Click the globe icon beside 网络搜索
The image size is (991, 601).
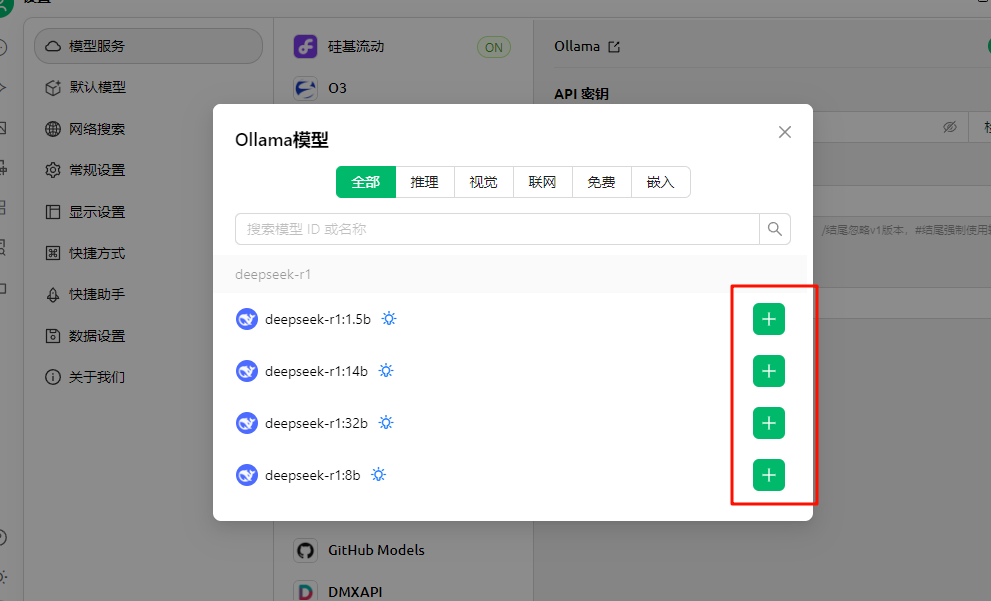click(x=53, y=129)
